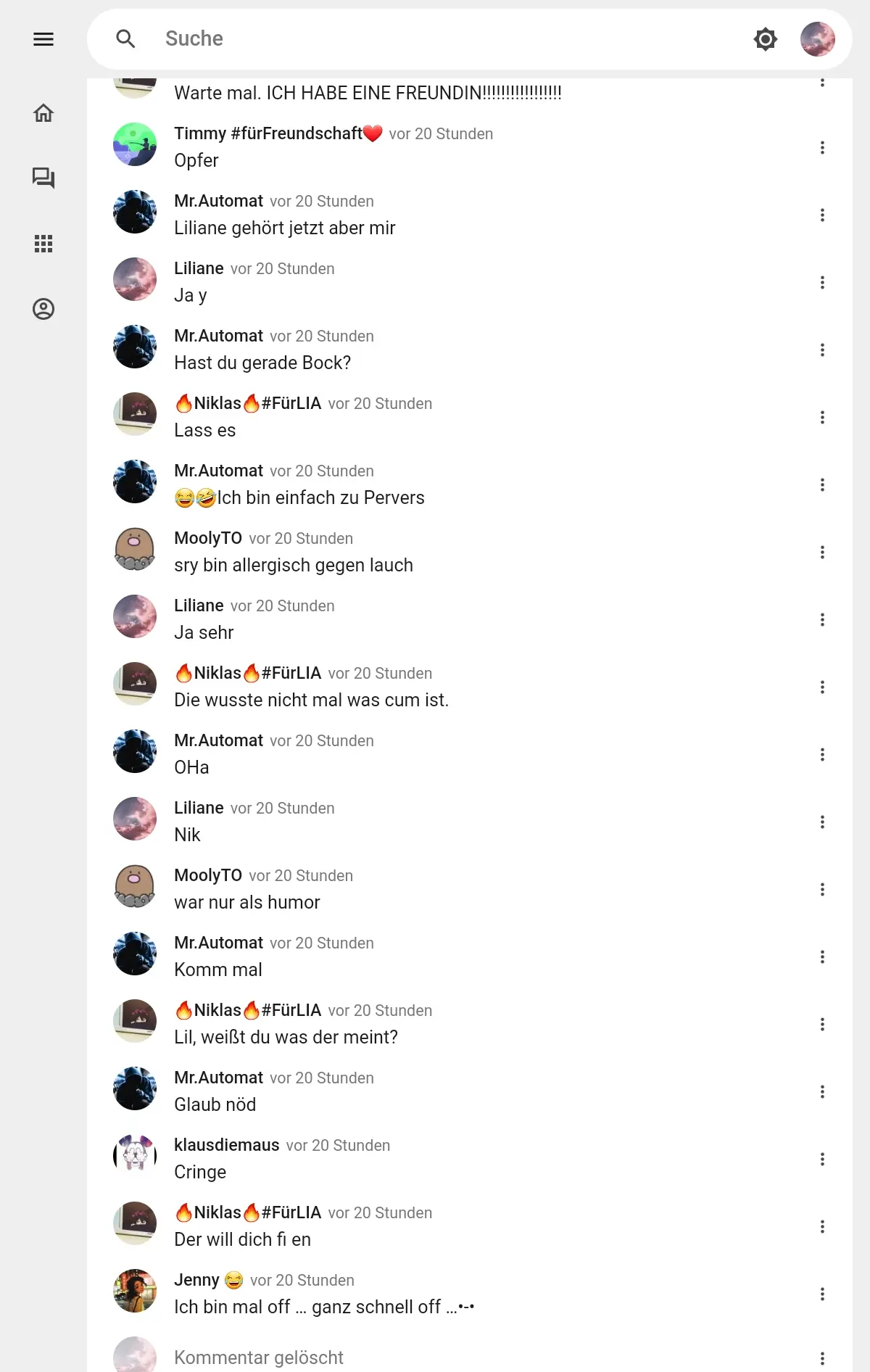Click Timmy's green profile avatar
The image size is (870, 1372).
point(135,144)
